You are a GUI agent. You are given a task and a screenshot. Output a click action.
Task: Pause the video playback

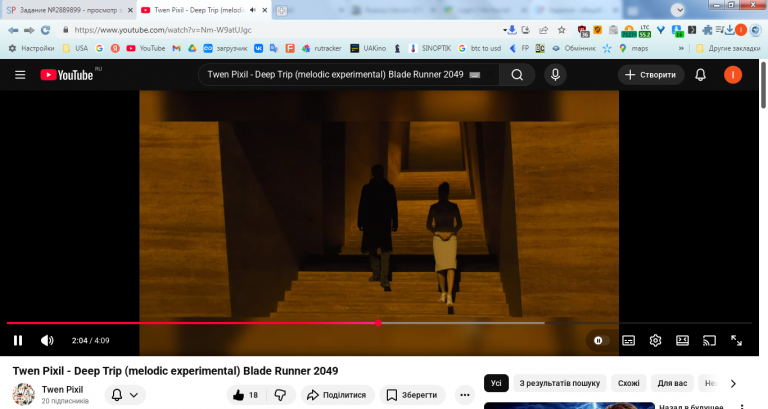click(x=18, y=340)
